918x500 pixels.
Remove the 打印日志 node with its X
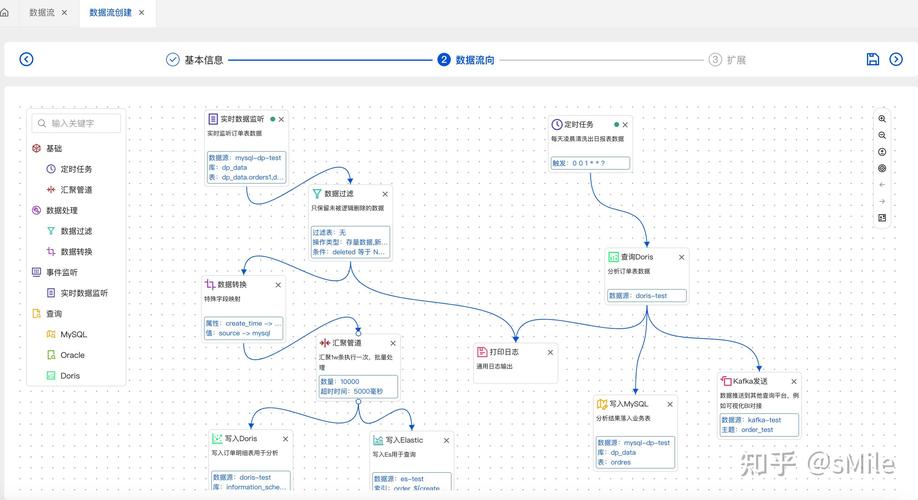click(x=550, y=352)
